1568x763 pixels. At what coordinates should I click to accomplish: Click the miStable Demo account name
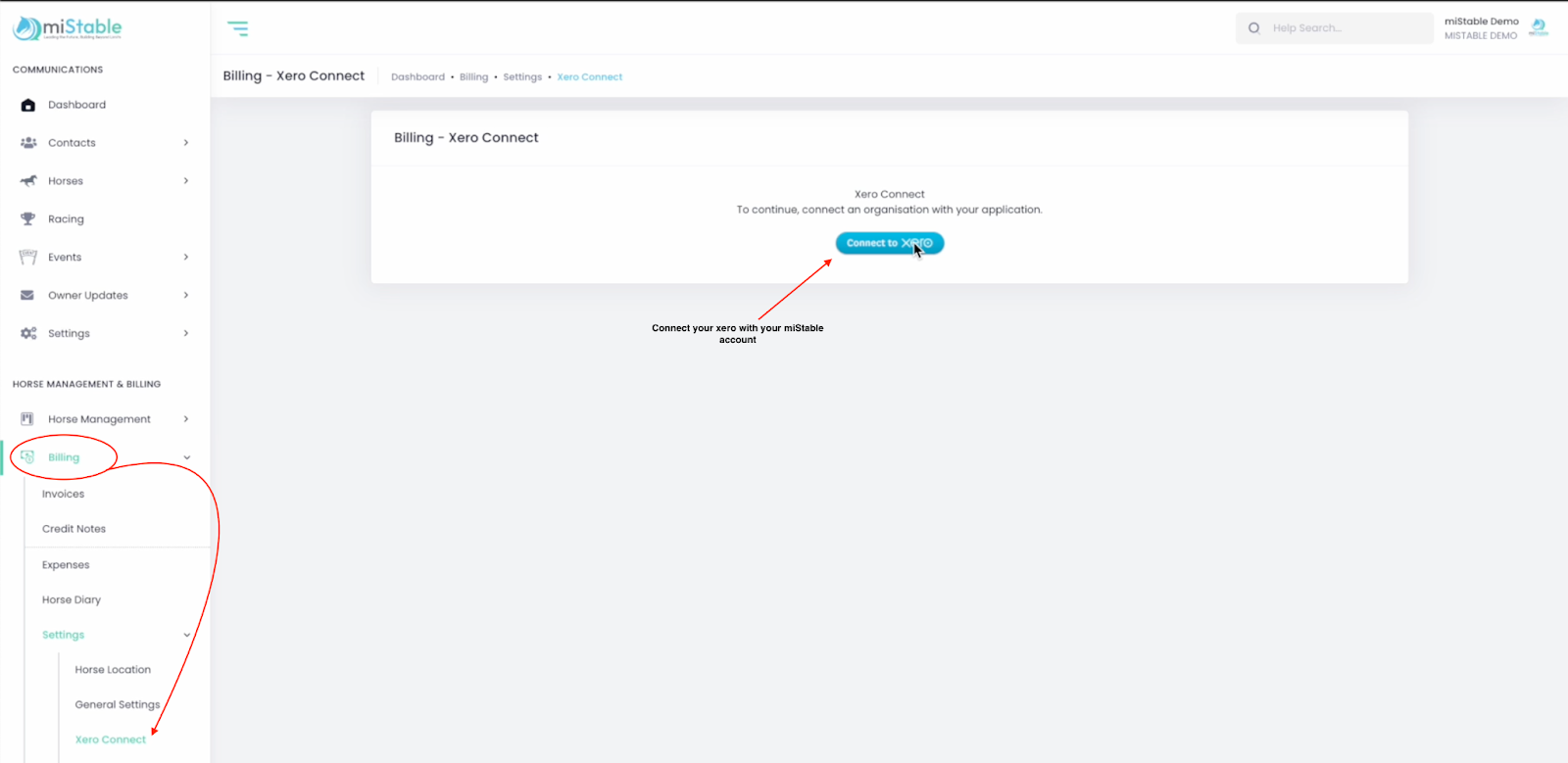[1481, 22]
